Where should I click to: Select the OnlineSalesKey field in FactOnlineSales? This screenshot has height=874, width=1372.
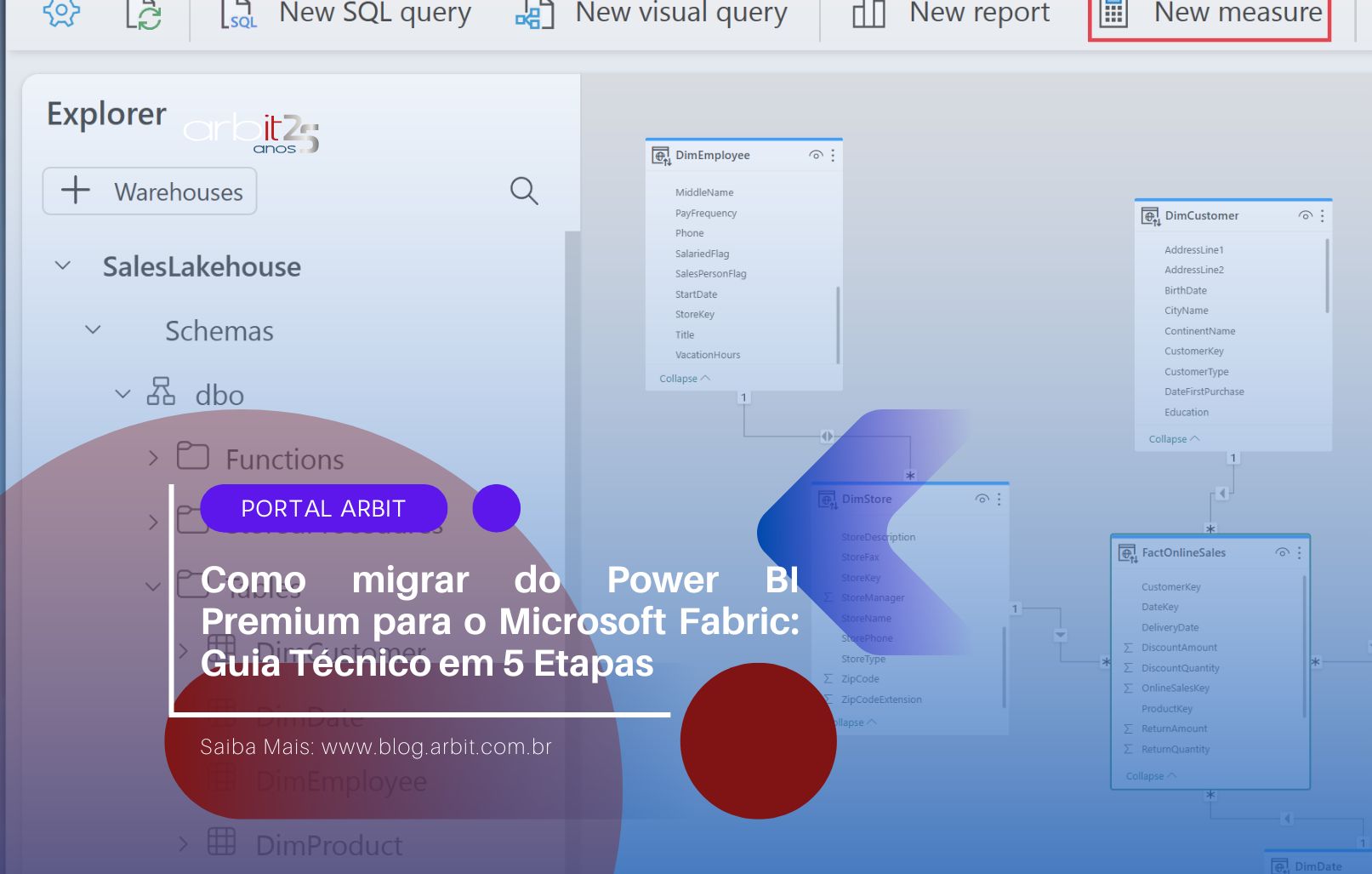[1176, 688]
